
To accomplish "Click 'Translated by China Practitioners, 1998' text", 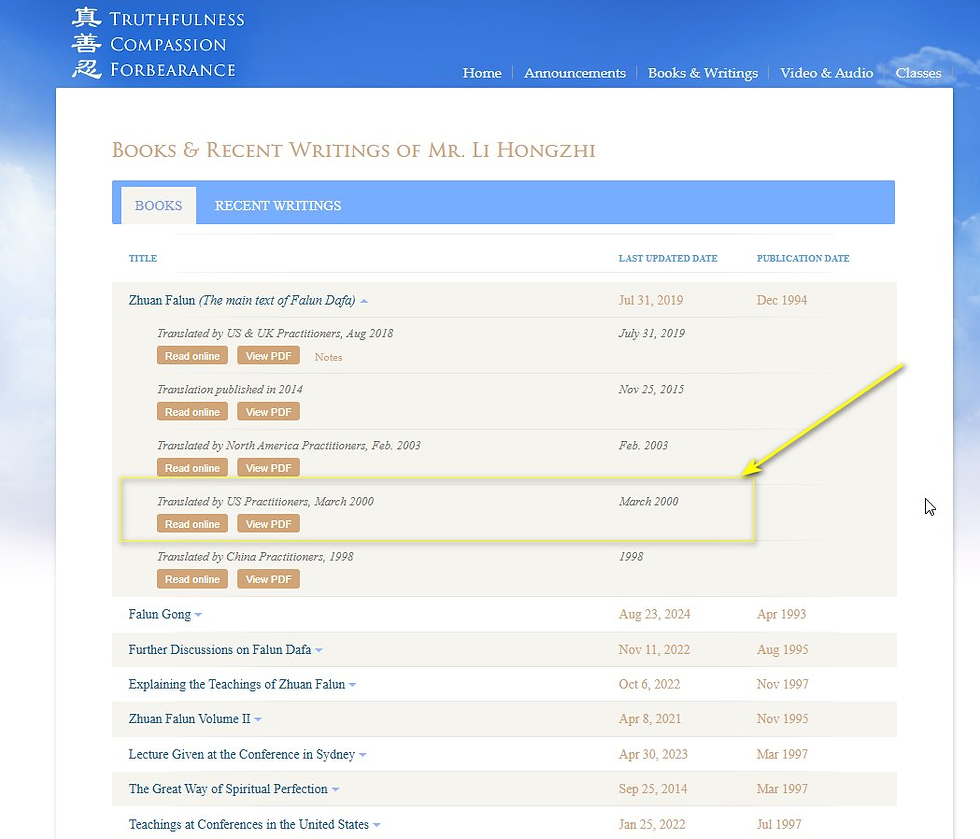I will point(255,556).
